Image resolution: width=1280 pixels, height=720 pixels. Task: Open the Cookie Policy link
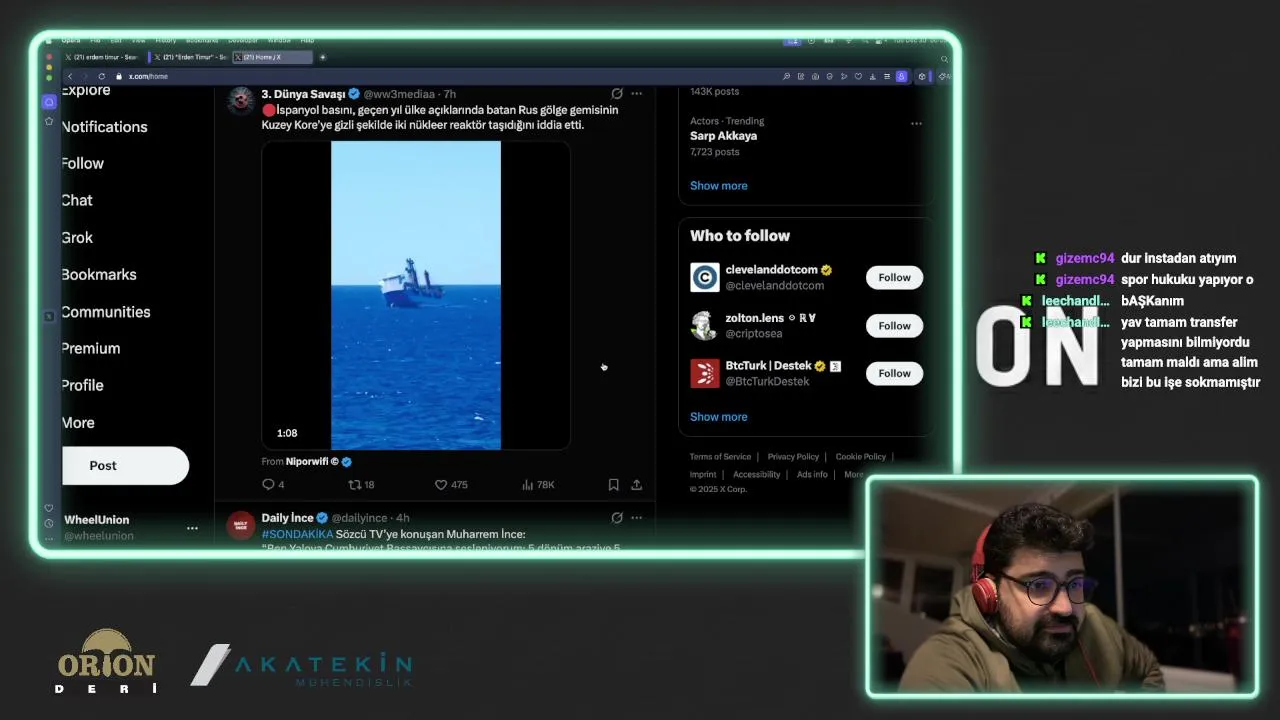click(861, 457)
